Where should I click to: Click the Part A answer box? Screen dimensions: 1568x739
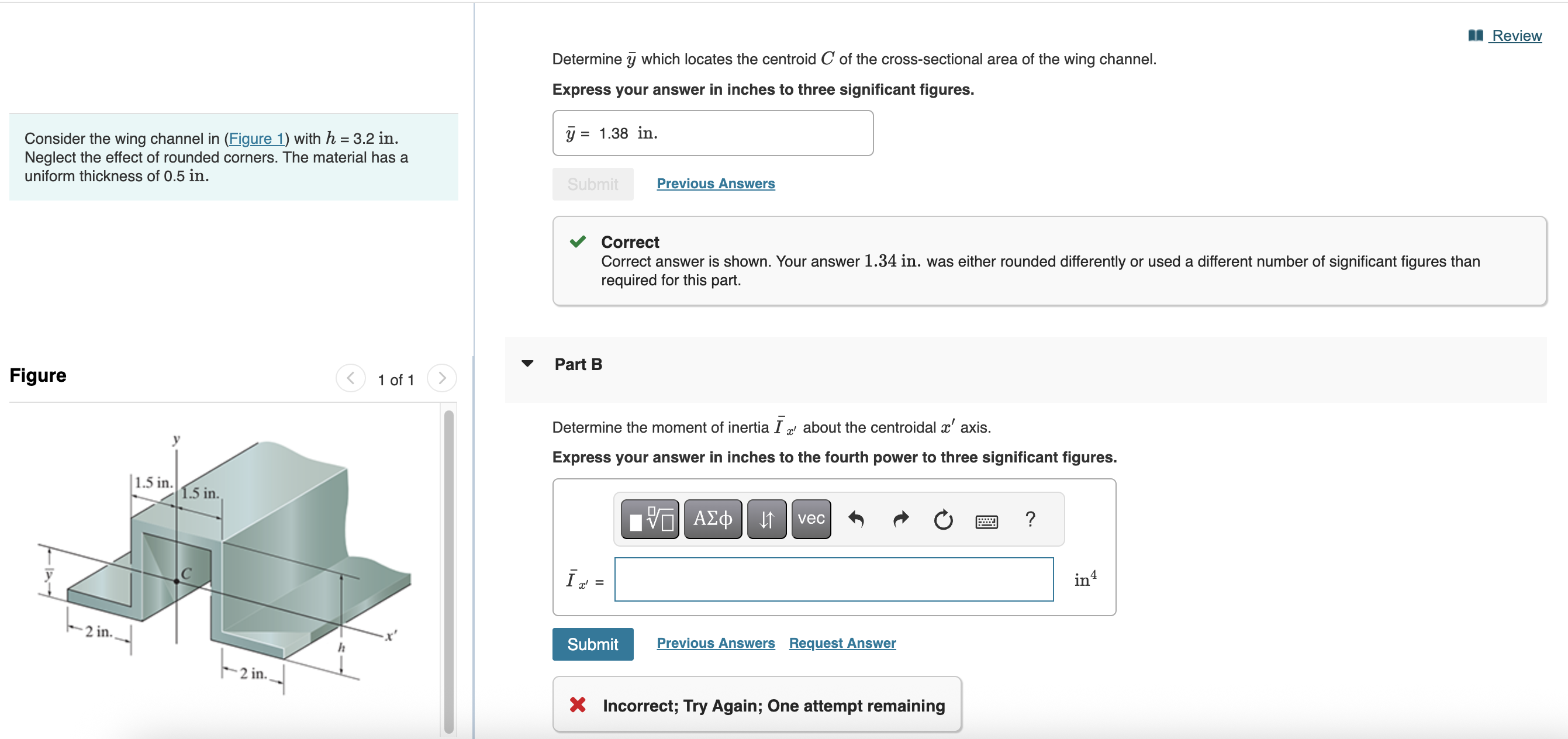pos(712,133)
